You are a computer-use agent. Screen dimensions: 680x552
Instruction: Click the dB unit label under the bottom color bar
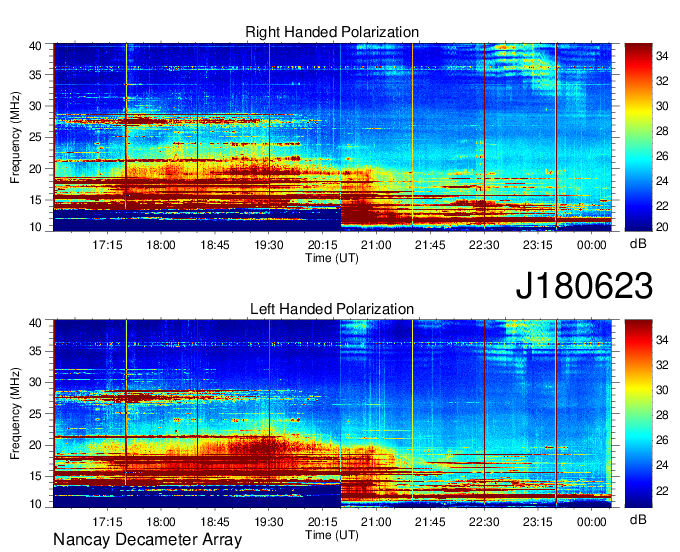point(638,519)
